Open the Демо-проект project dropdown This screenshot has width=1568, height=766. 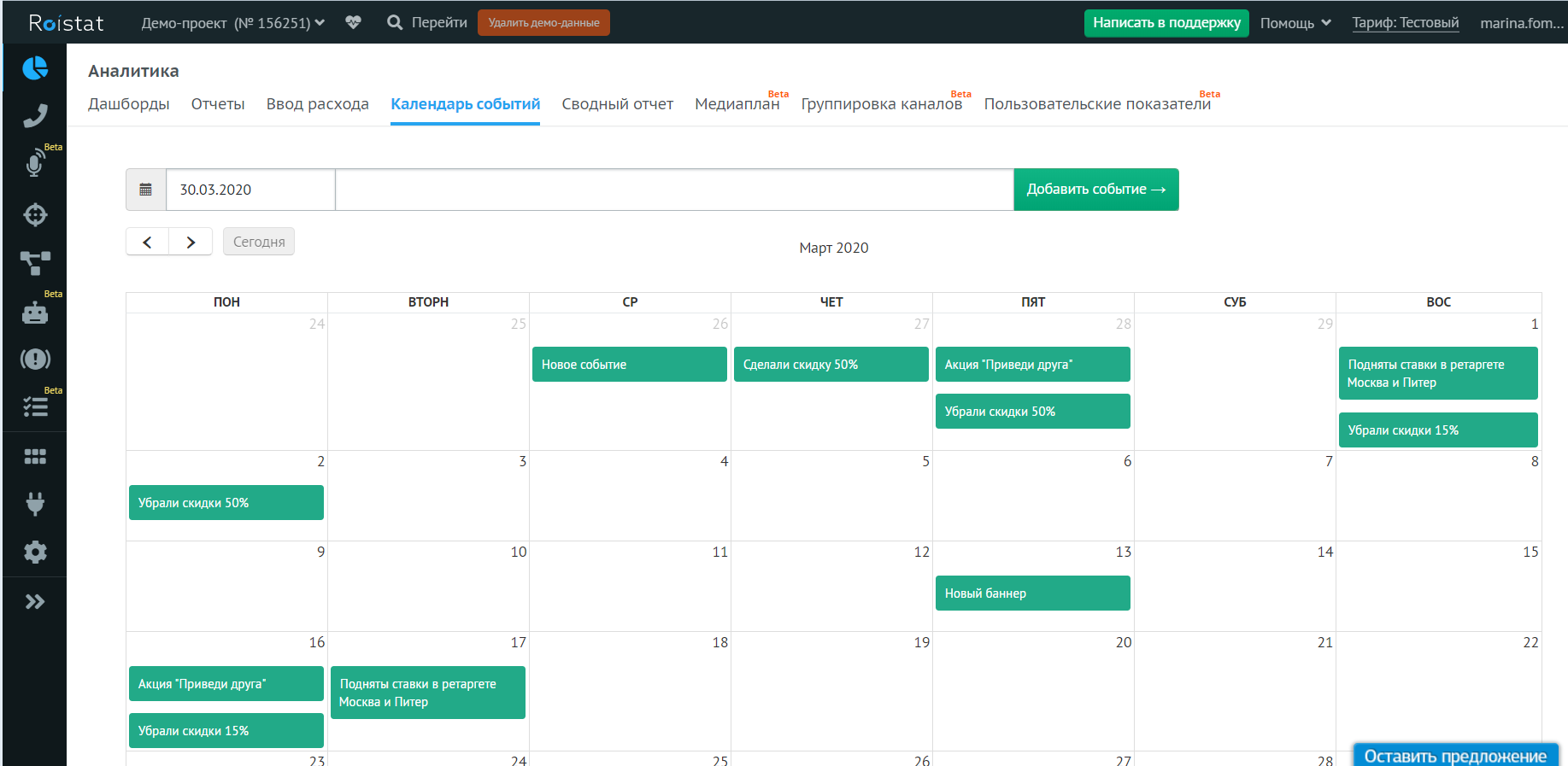coord(232,23)
